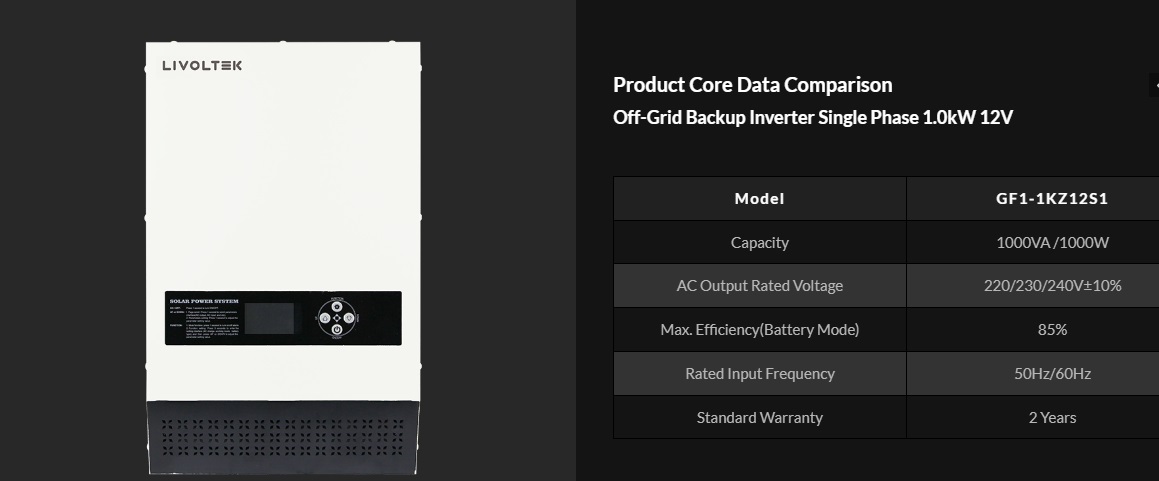Click the 1000VA/1000W value
This screenshot has width=1159, height=481.
(x=1052, y=242)
